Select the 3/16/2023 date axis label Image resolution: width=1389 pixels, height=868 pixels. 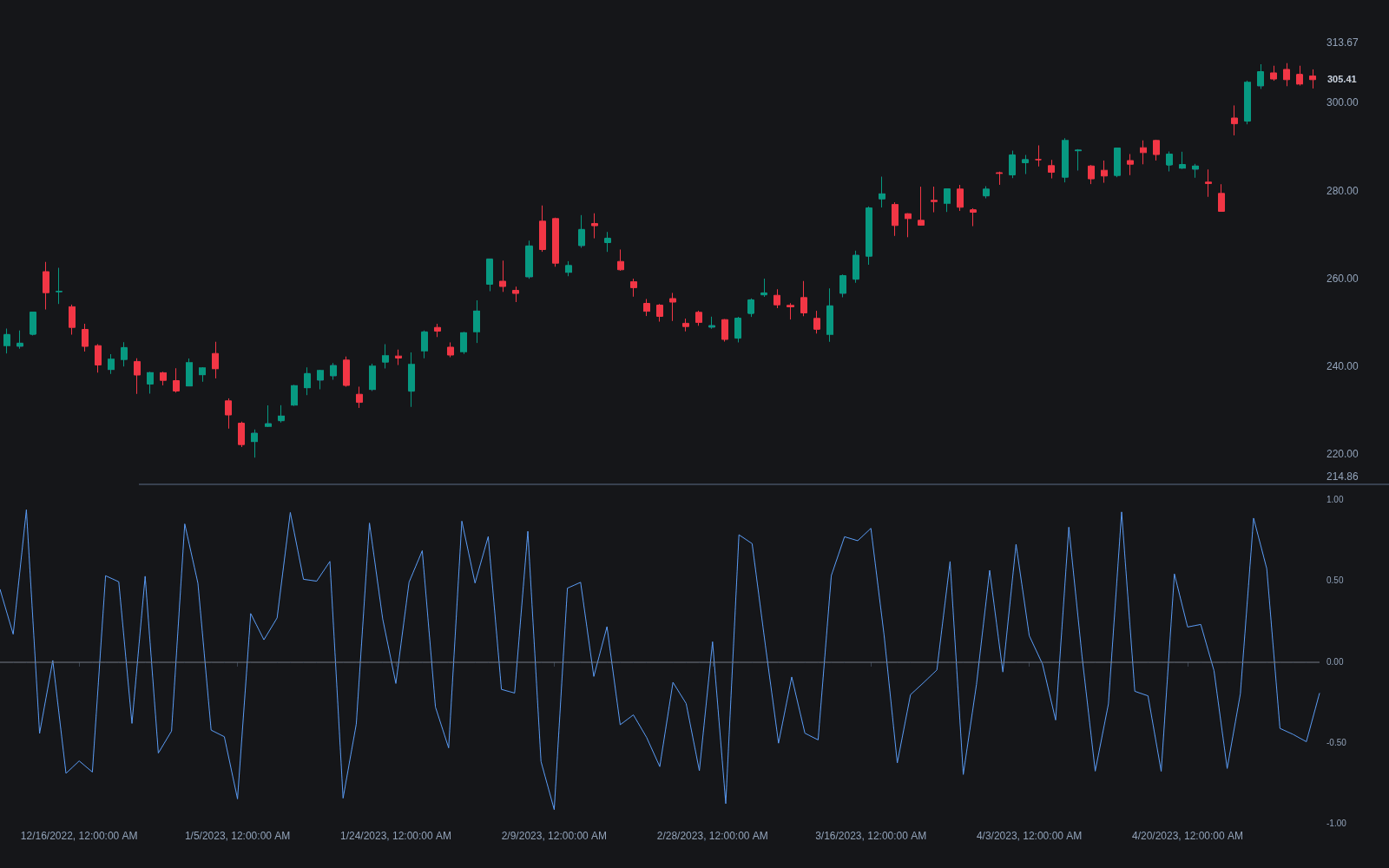point(871,836)
